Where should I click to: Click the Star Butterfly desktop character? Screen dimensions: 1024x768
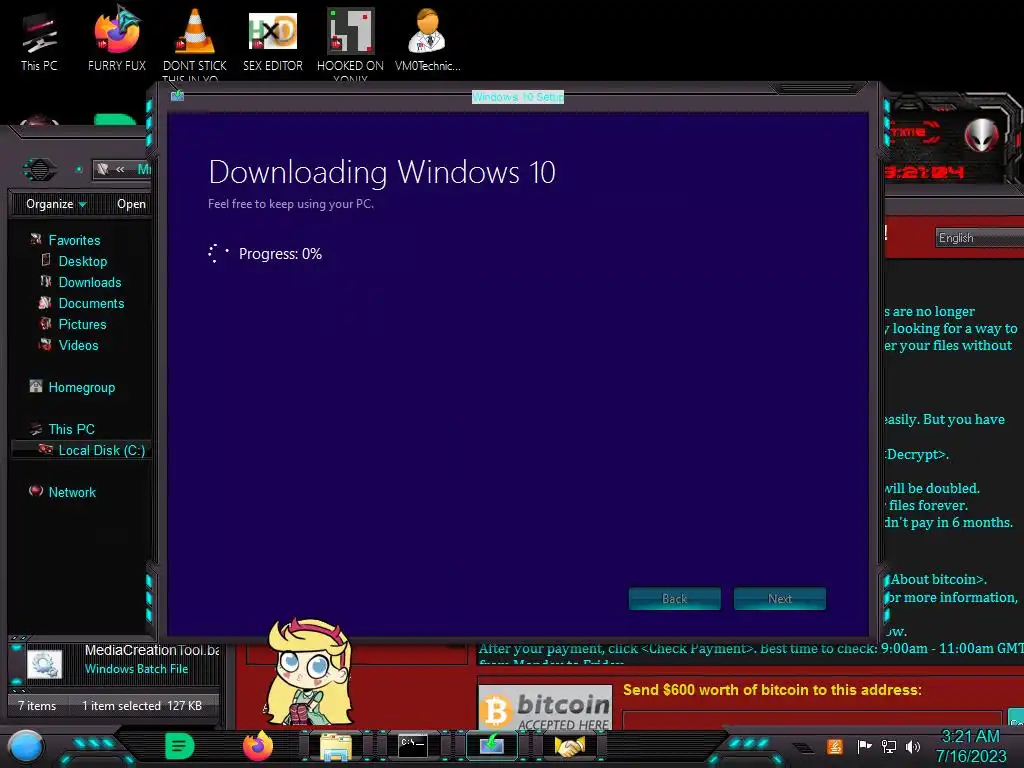pos(308,673)
